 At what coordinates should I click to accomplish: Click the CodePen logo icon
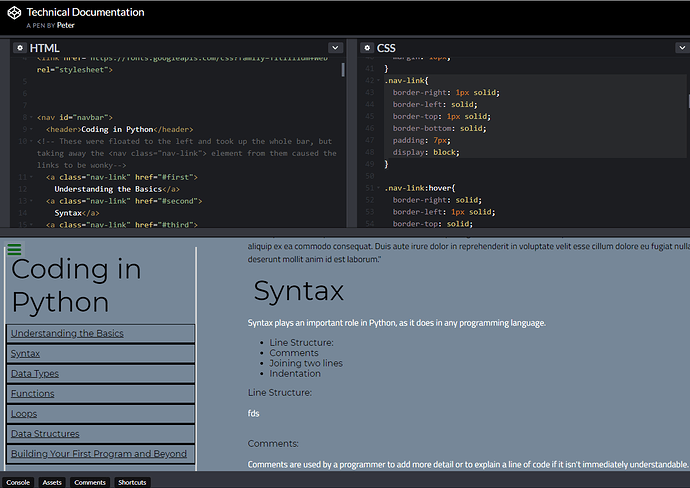(x=14, y=13)
